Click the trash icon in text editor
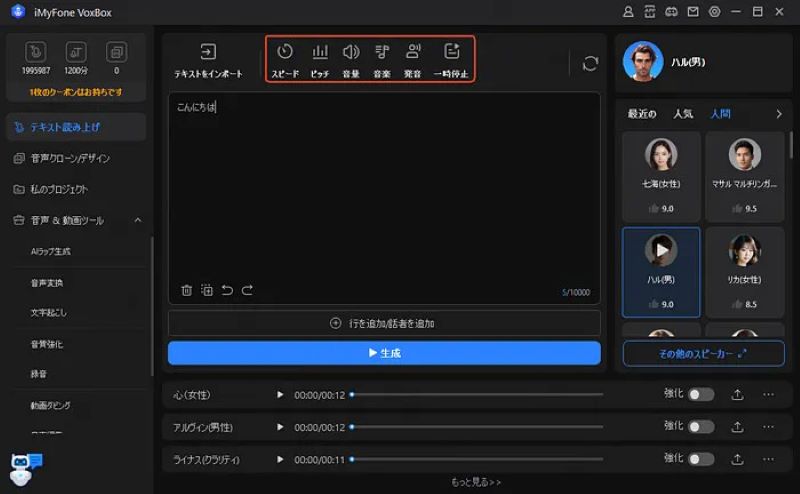Screen dimensions: 800x494 [x=186, y=290]
